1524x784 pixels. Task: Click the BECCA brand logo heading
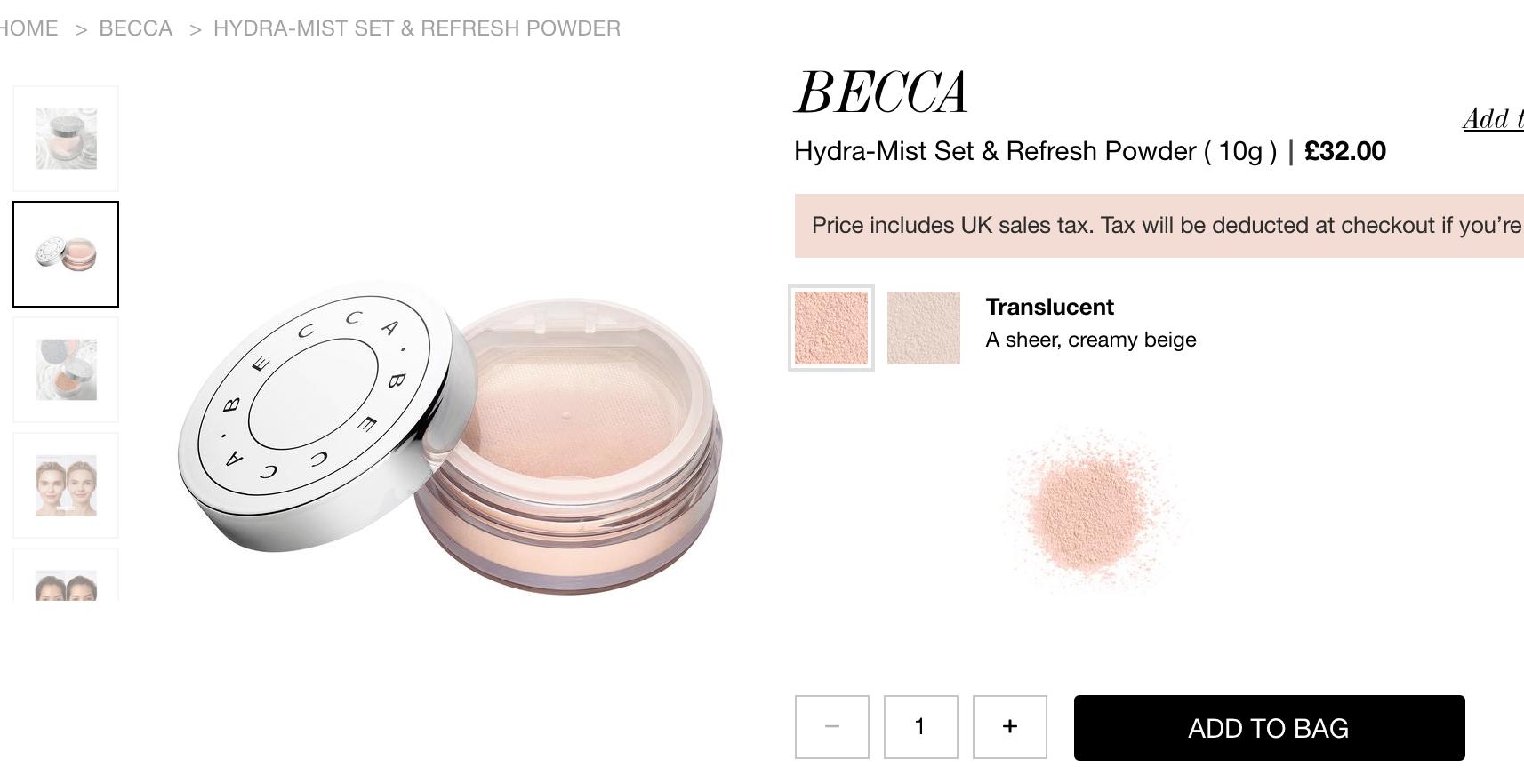pos(880,92)
